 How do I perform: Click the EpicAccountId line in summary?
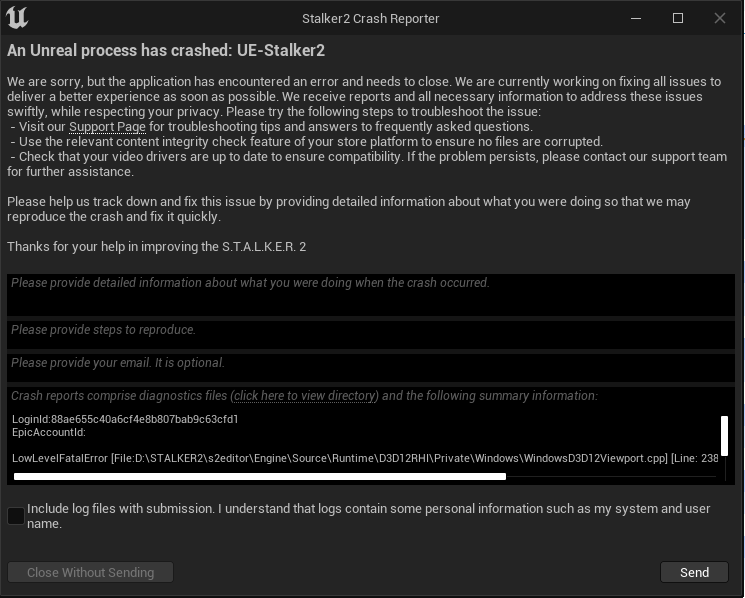click(49, 432)
